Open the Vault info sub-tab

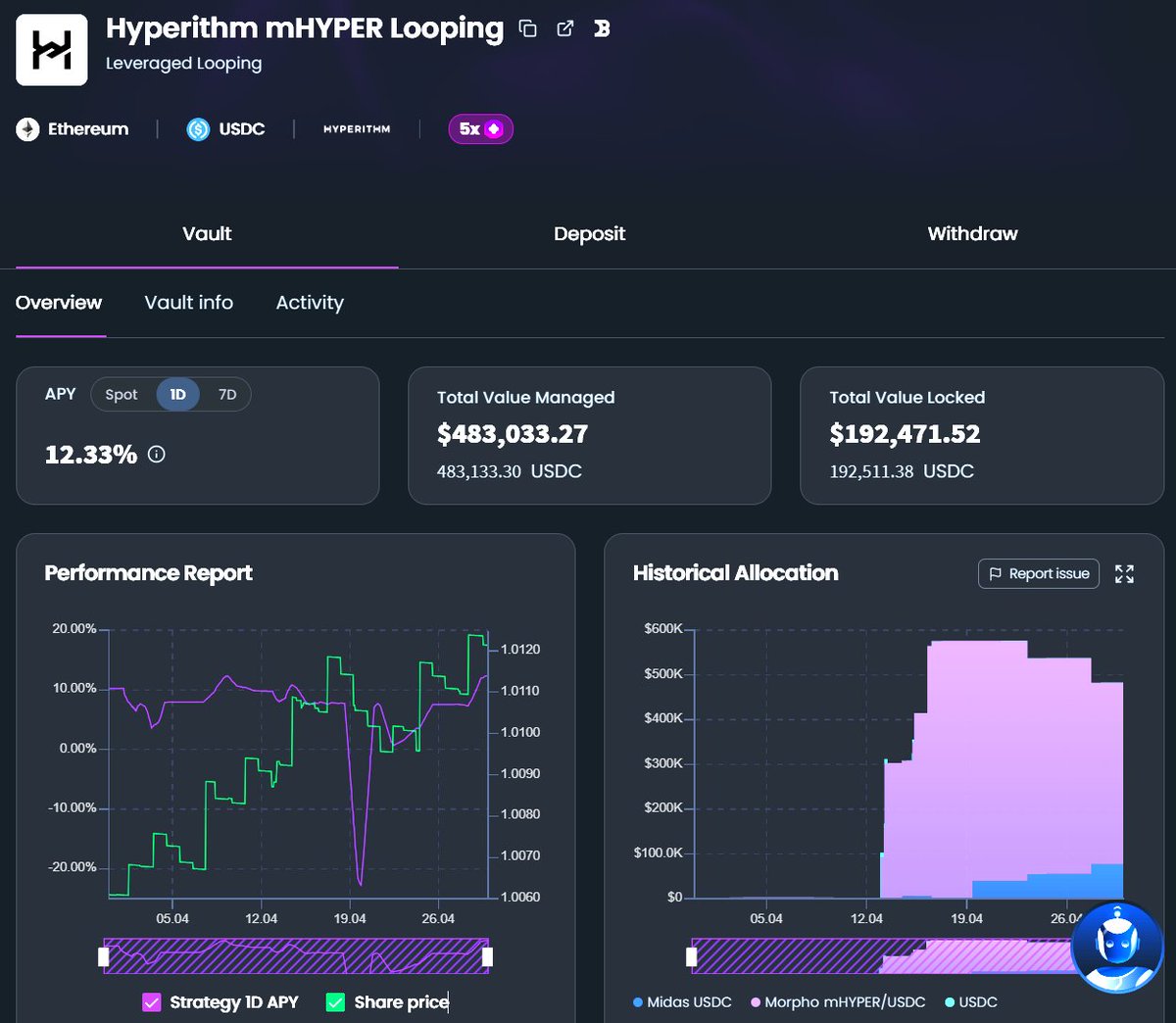coord(189,303)
